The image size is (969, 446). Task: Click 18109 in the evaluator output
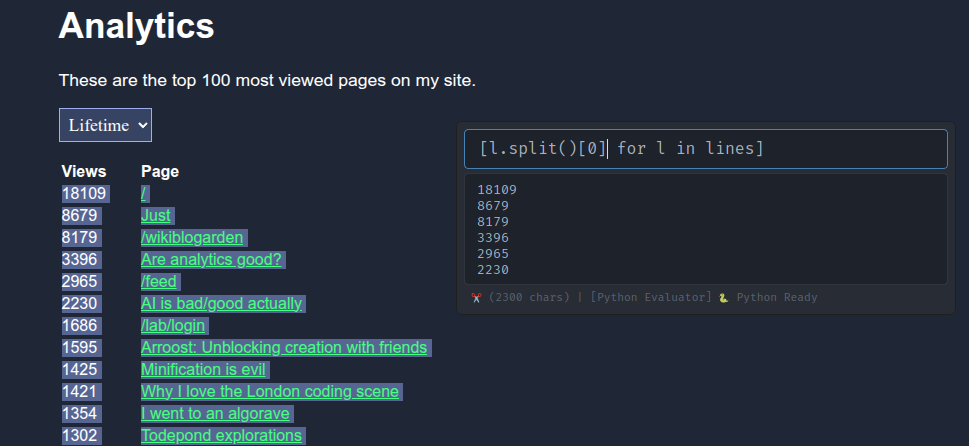tap(497, 190)
